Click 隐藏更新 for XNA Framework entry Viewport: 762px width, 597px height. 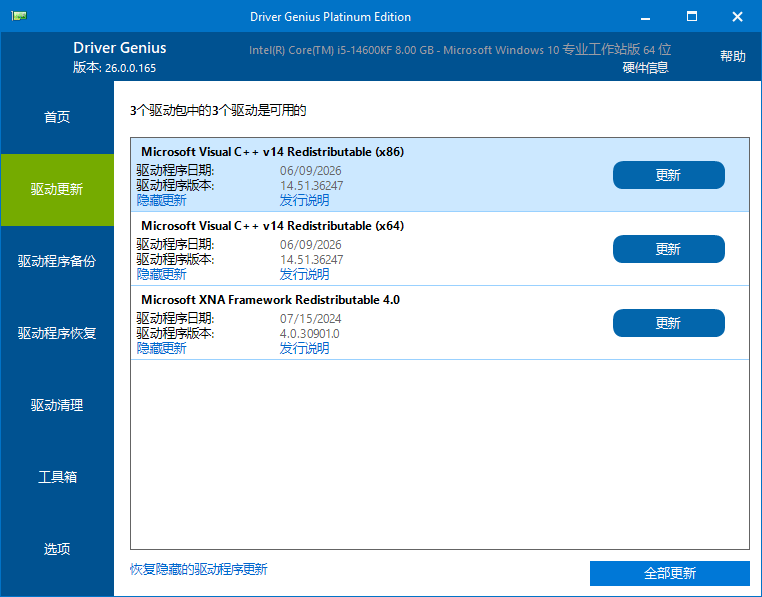pos(161,348)
